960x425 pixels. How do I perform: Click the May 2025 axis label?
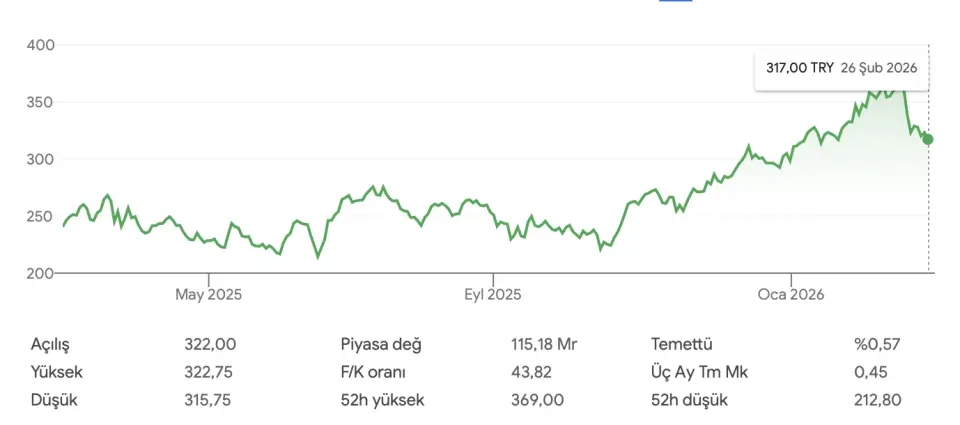tap(209, 295)
